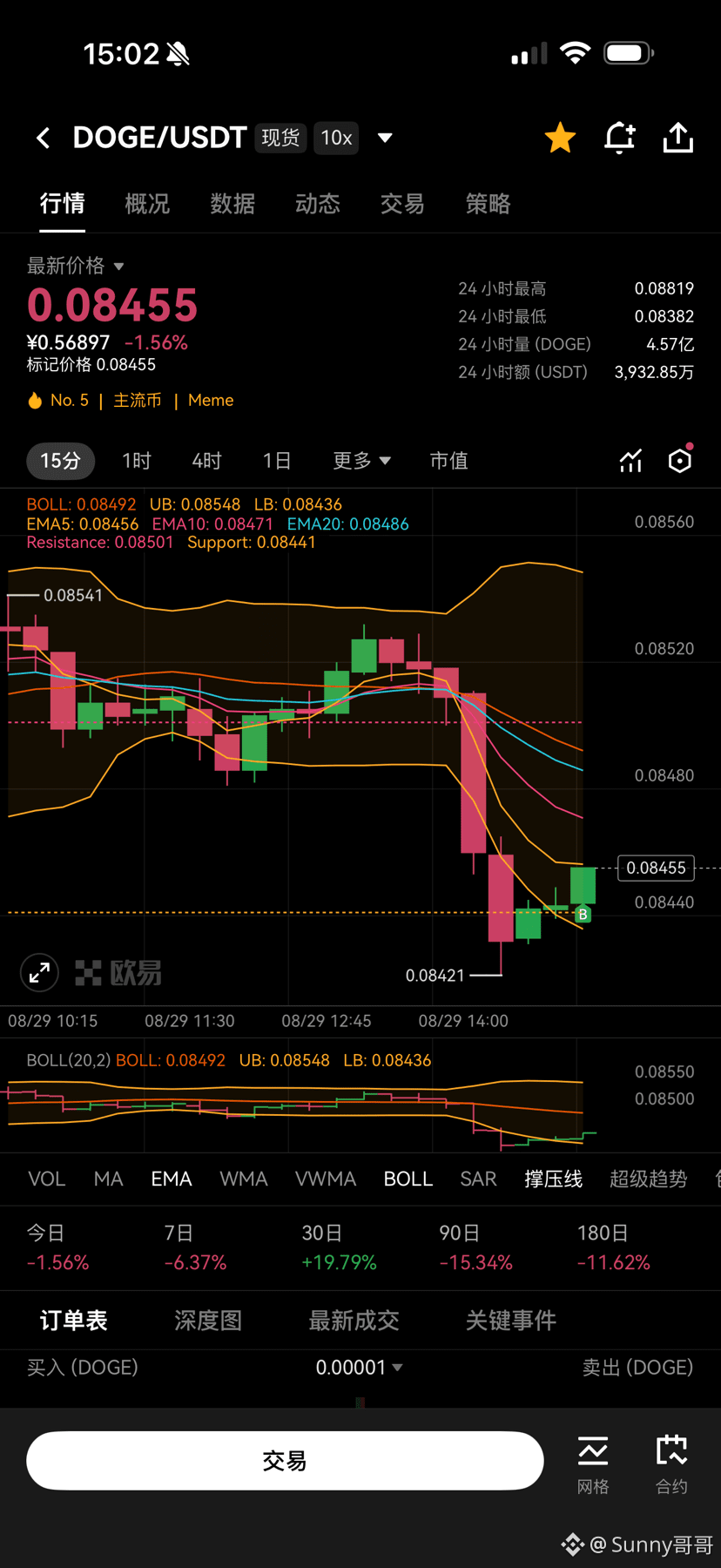This screenshot has height=1568, width=721.
Task: Open the 交易 tab in top navigation
Action: coord(402,204)
